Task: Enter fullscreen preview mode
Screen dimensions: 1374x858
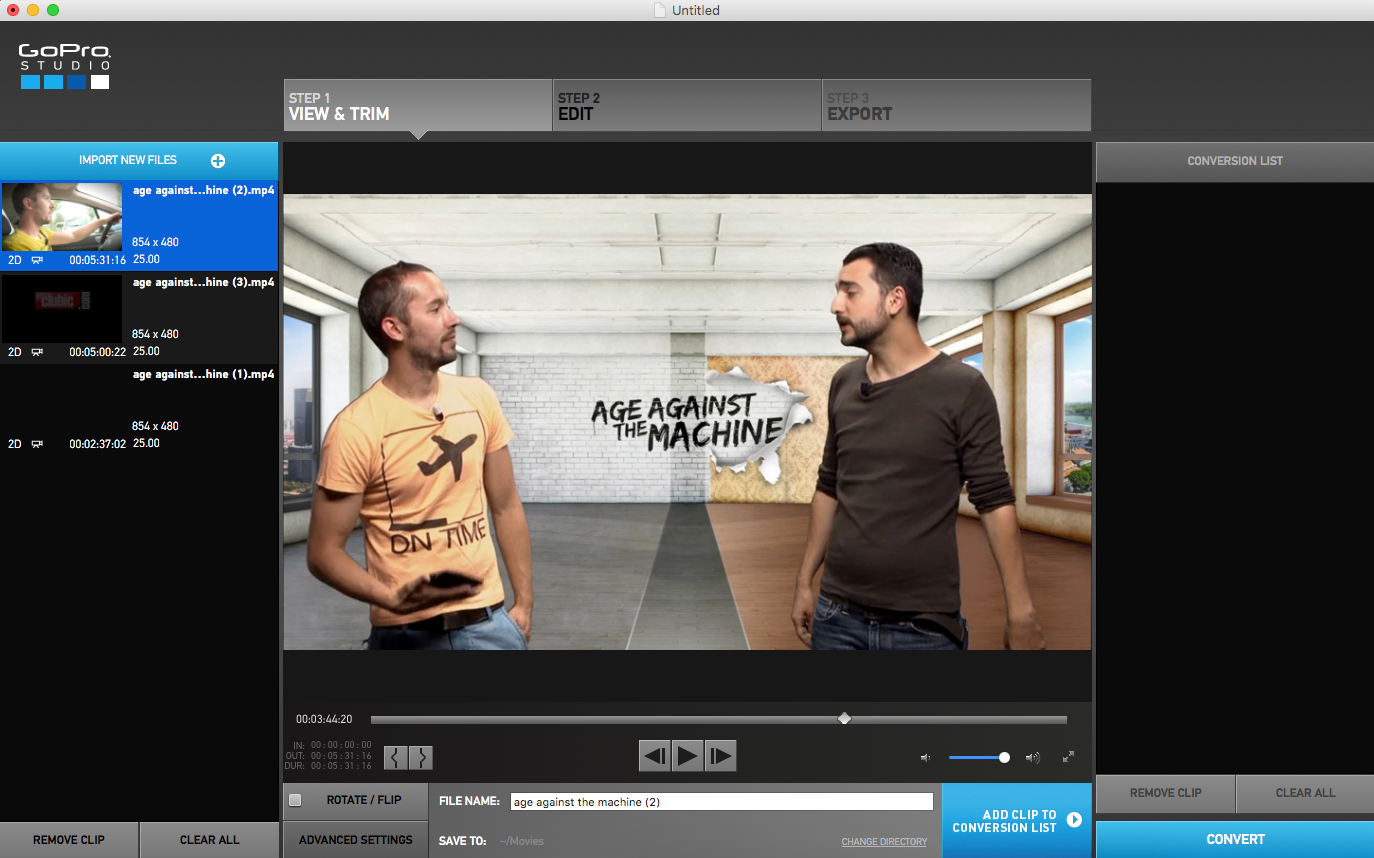Action: (1068, 757)
